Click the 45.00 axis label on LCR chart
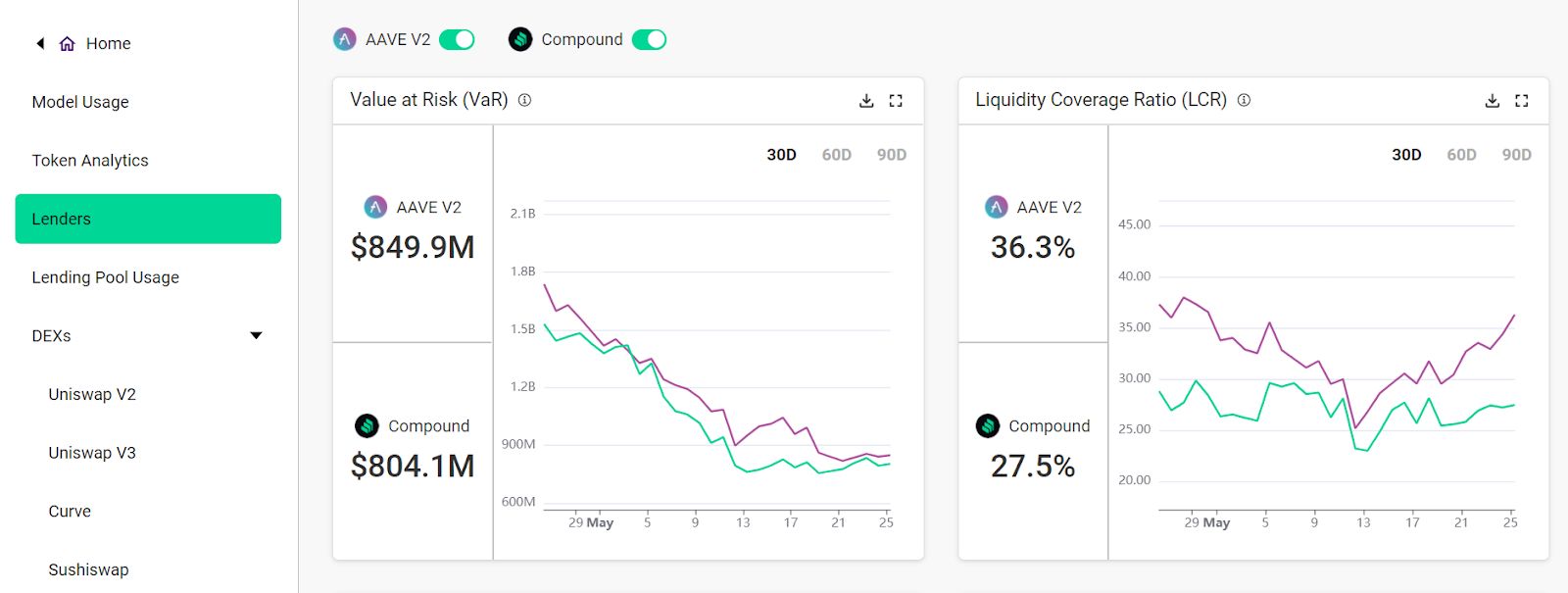The height and width of the screenshot is (593, 1568). (x=1134, y=224)
